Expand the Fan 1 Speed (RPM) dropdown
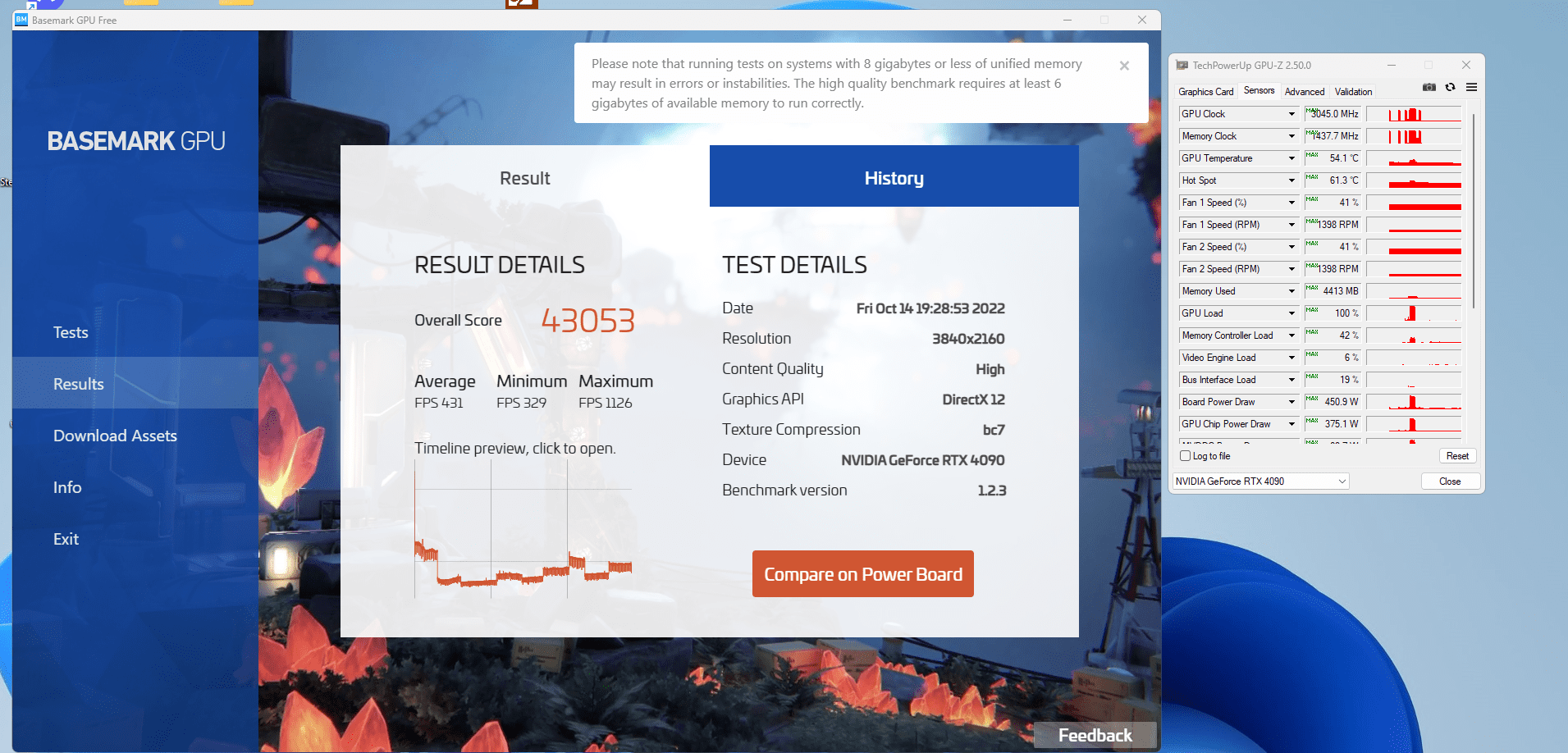The height and width of the screenshot is (753, 1568). [1291, 225]
